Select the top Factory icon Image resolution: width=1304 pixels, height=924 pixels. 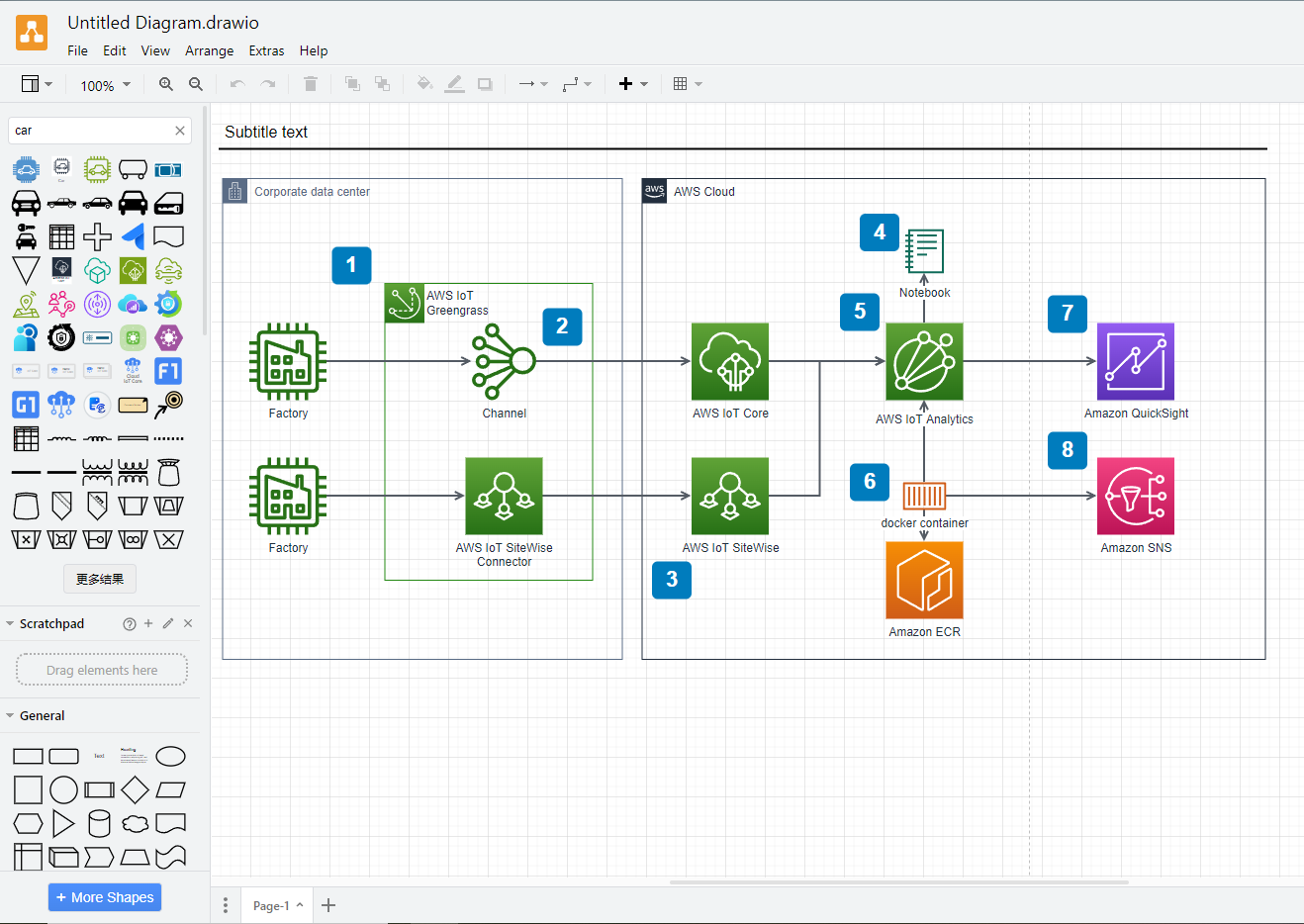click(288, 361)
